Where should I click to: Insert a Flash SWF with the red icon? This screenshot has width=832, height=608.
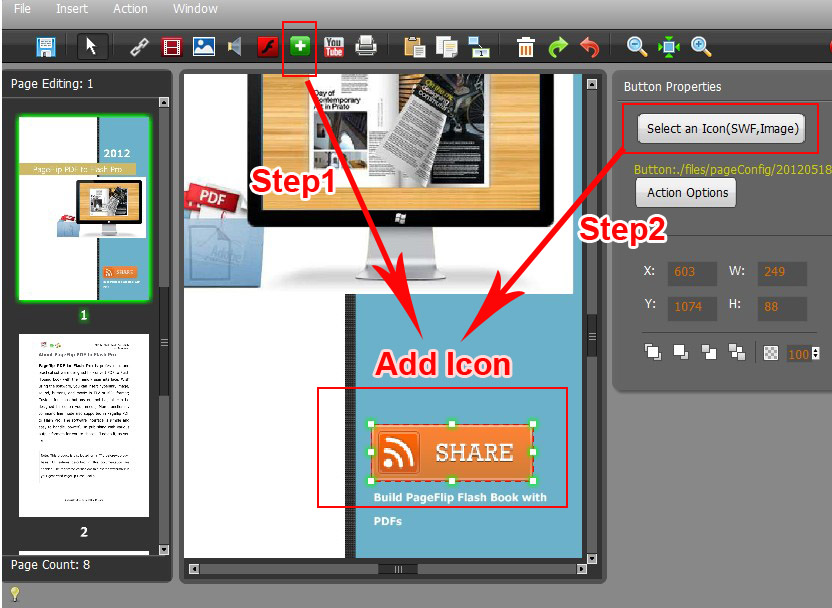coord(267,46)
